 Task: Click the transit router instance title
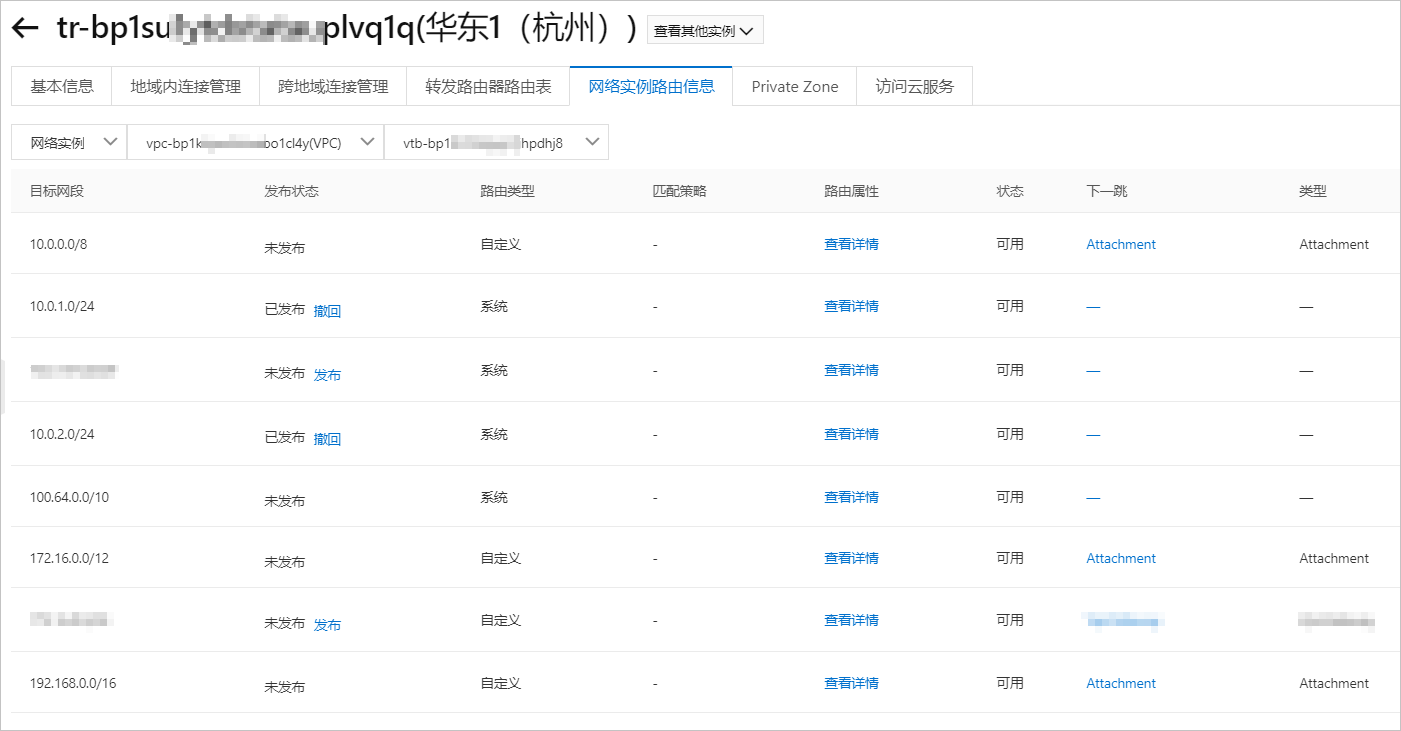point(346,30)
